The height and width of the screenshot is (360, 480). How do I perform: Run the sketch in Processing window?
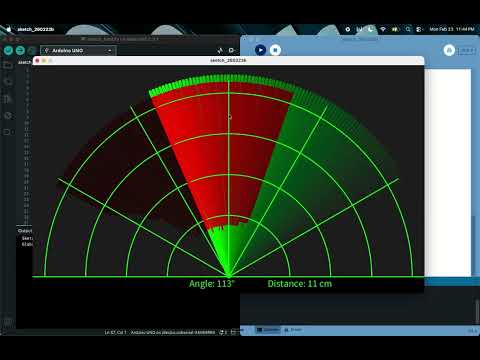[261, 50]
